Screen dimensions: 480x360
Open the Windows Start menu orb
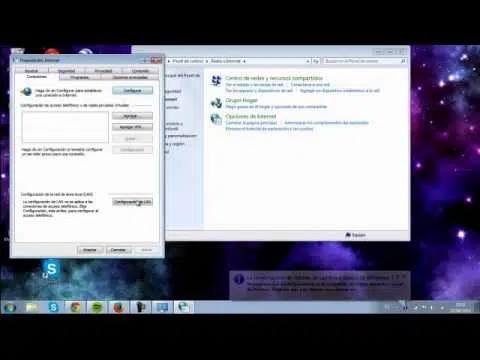click(x=9, y=307)
